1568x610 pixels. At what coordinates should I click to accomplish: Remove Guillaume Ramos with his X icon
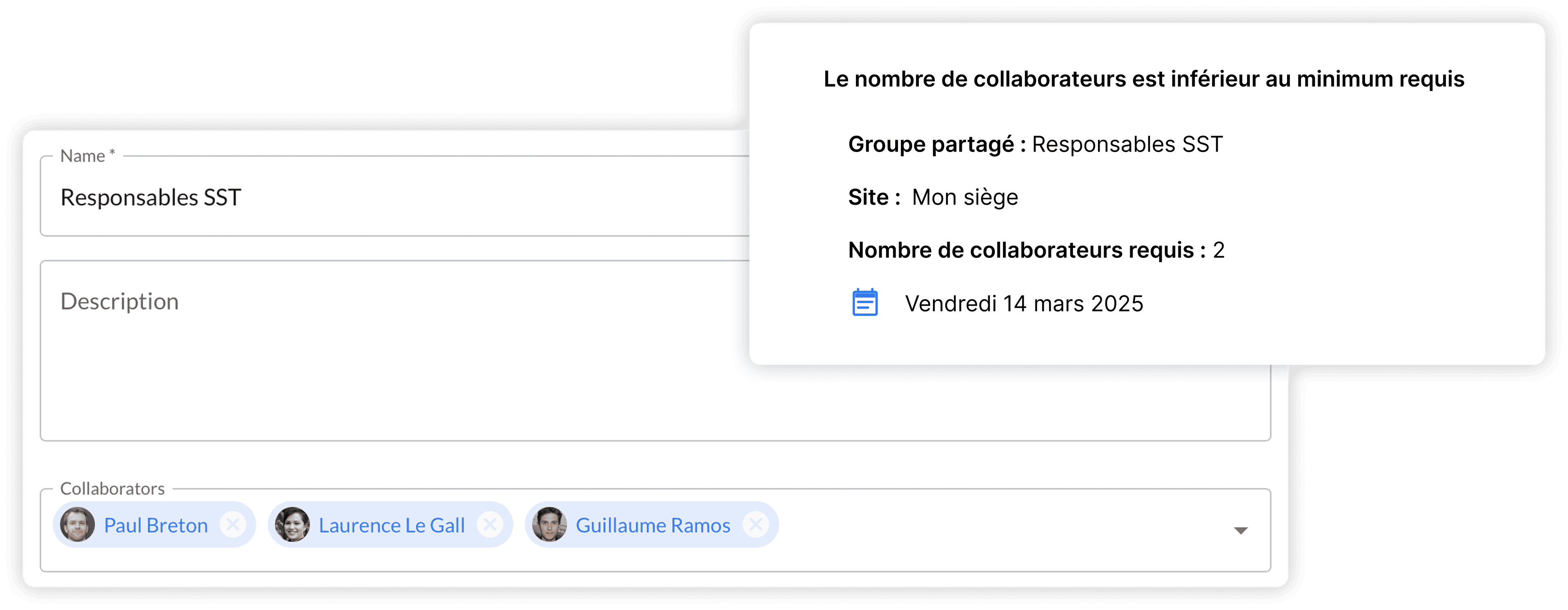(x=757, y=524)
